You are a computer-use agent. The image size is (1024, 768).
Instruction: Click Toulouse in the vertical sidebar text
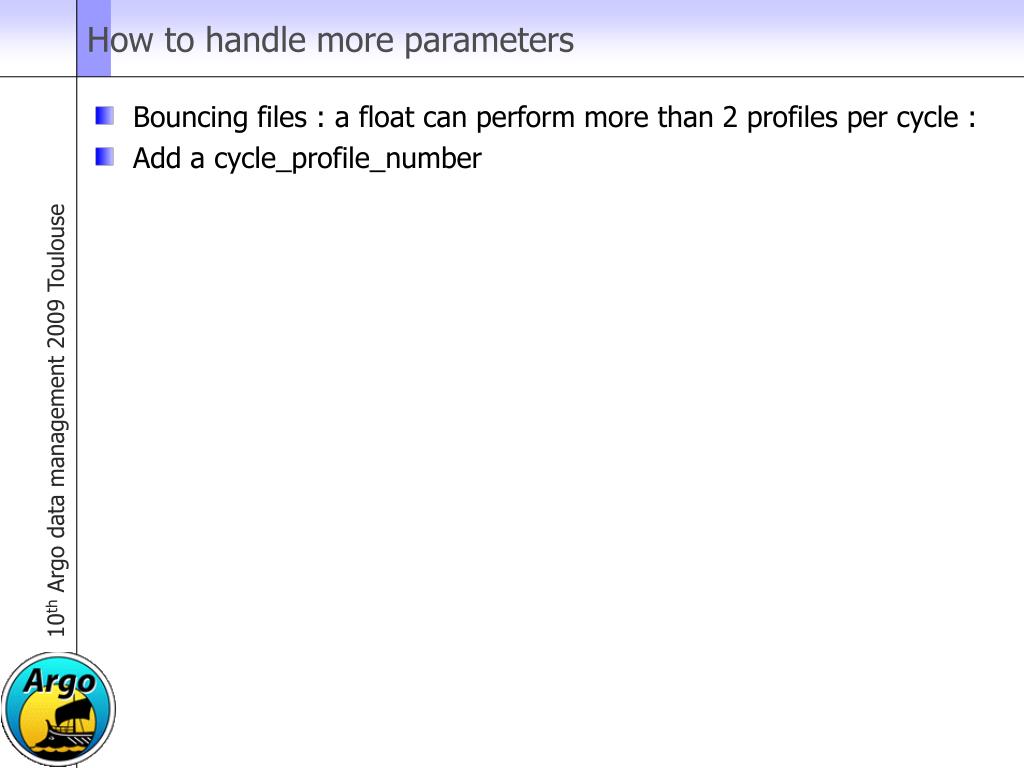[x=57, y=246]
